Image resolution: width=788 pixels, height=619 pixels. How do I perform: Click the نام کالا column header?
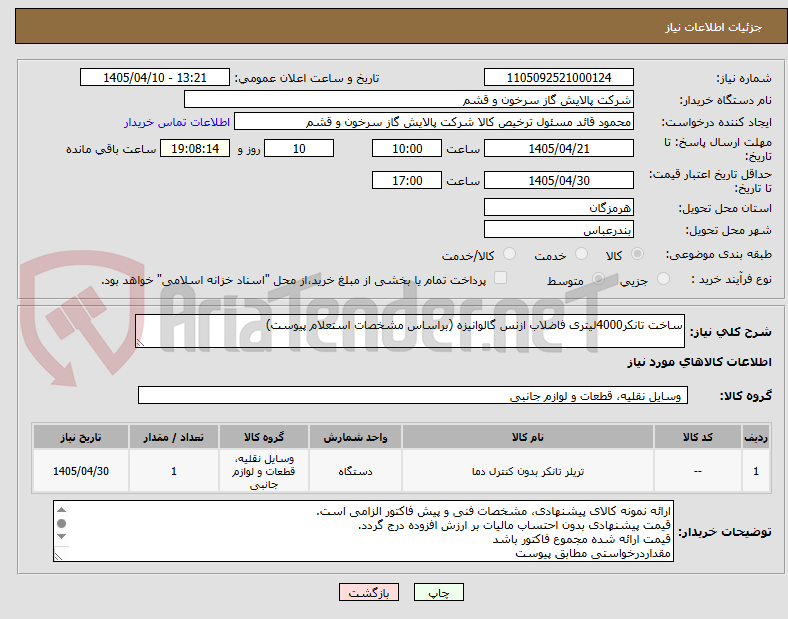click(x=528, y=437)
